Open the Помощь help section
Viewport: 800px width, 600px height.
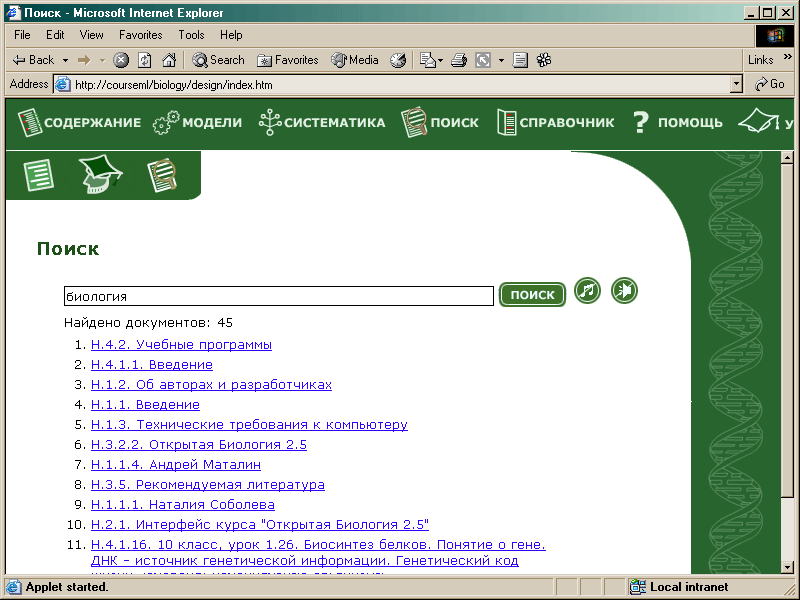coord(677,123)
